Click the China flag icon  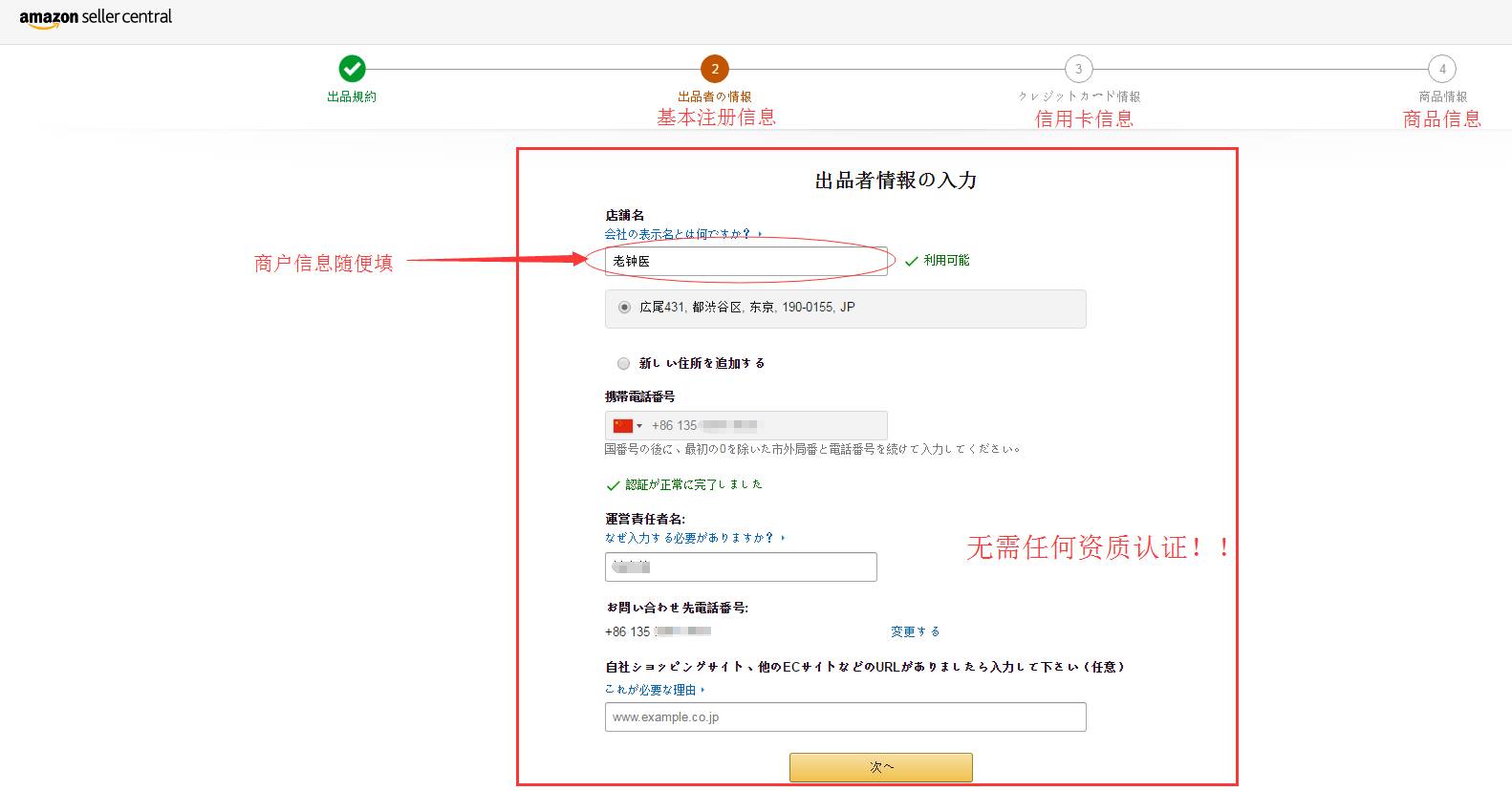click(623, 426)
